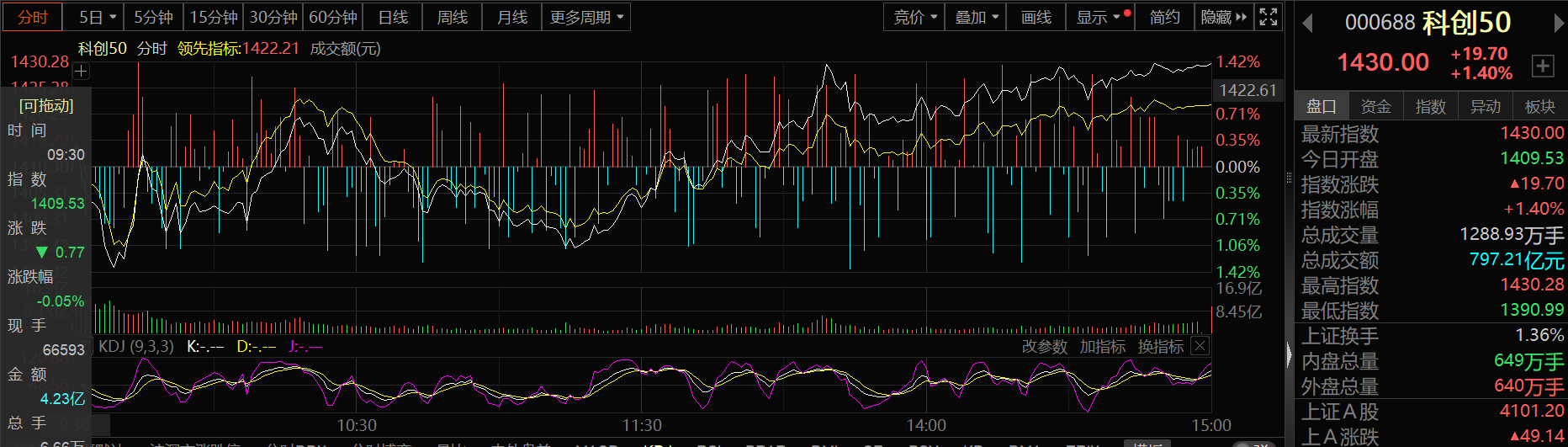The width and height of the screenshot is (1568, 447).
Task: Open the 显示 display dropdown
Action: tap(1099, 17)
